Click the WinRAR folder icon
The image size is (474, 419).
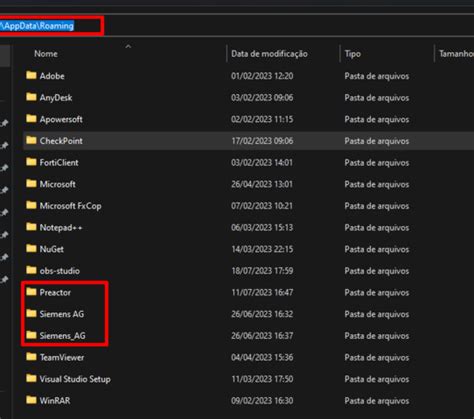coord(31,400)
